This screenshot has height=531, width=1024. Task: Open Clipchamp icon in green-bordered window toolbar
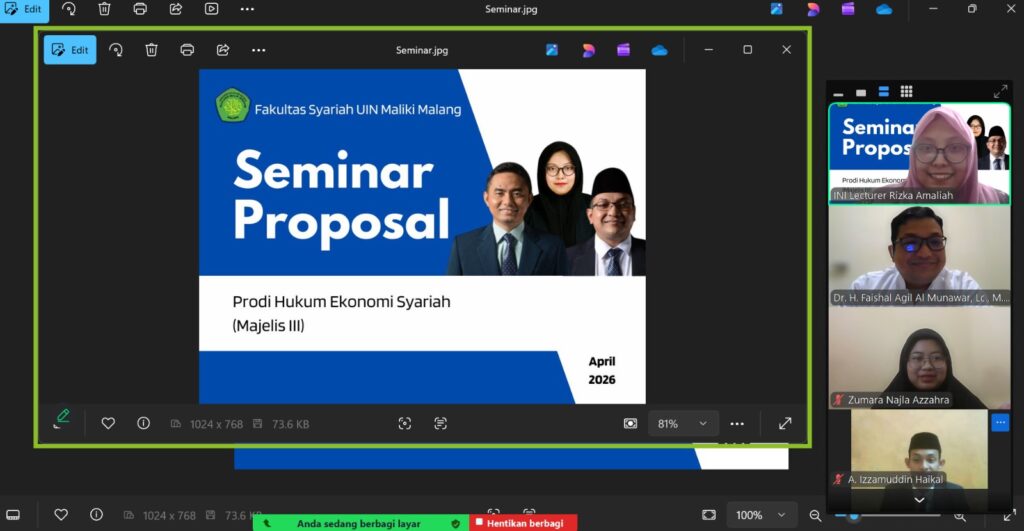click(623, 50)
